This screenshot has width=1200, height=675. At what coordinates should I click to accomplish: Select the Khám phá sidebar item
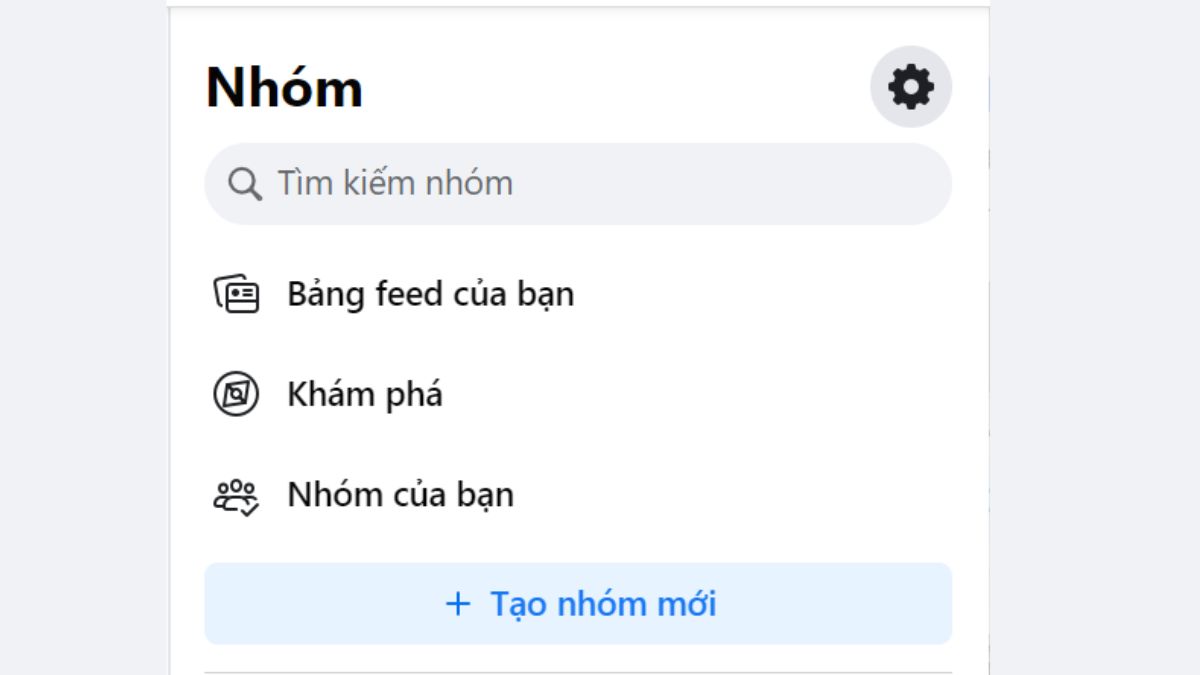(365, 394)
